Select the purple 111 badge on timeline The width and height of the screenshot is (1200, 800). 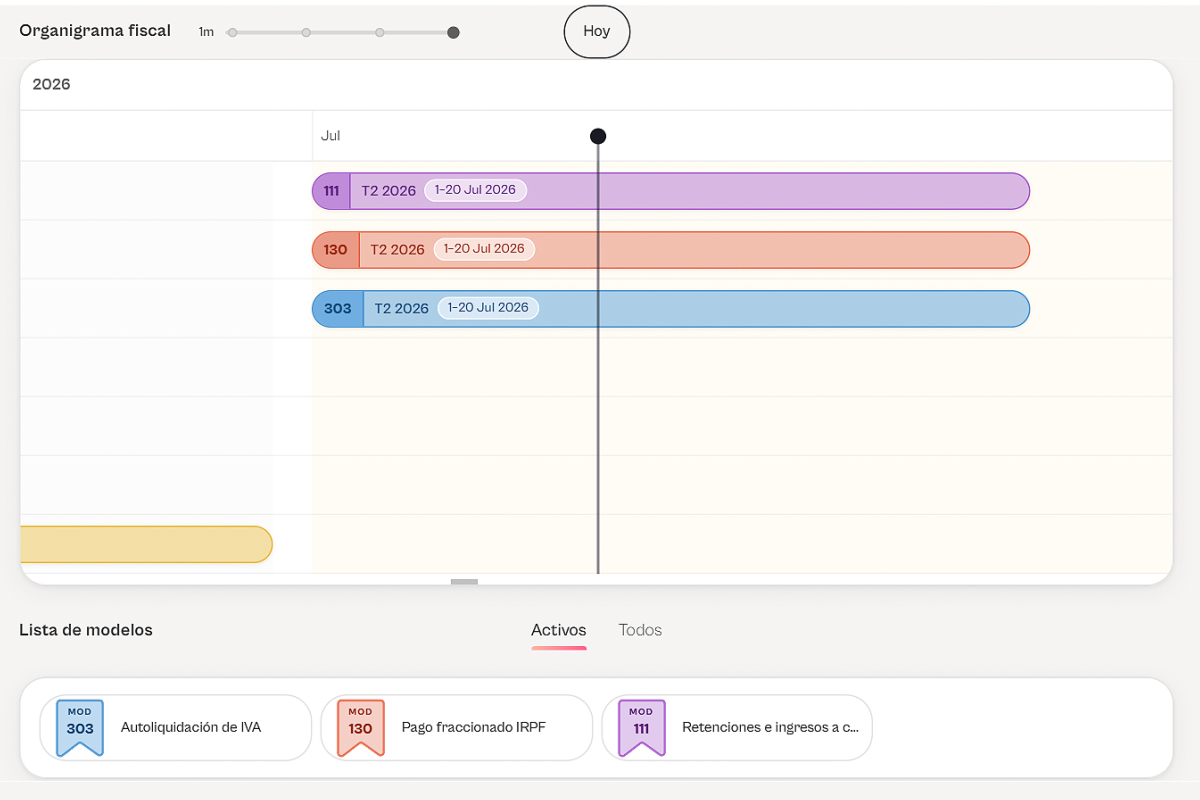click(x=331, y=191)
